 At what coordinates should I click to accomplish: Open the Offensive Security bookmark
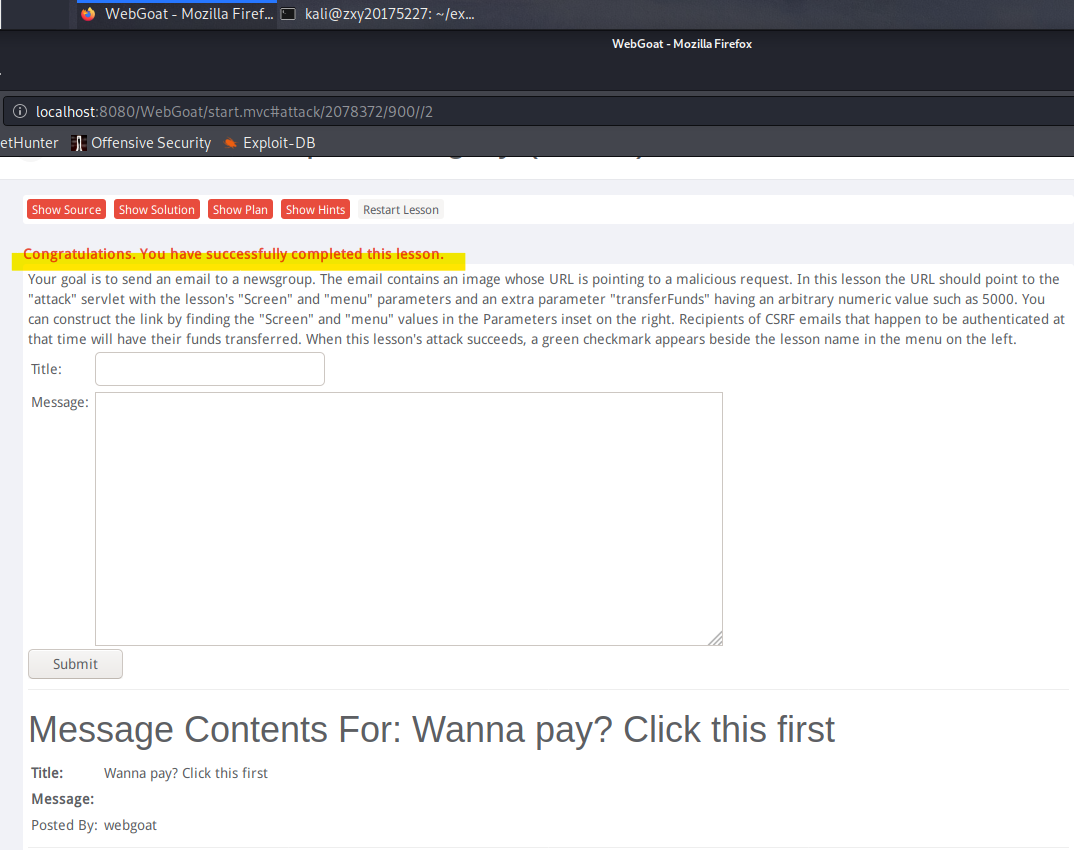coord(141,143)
